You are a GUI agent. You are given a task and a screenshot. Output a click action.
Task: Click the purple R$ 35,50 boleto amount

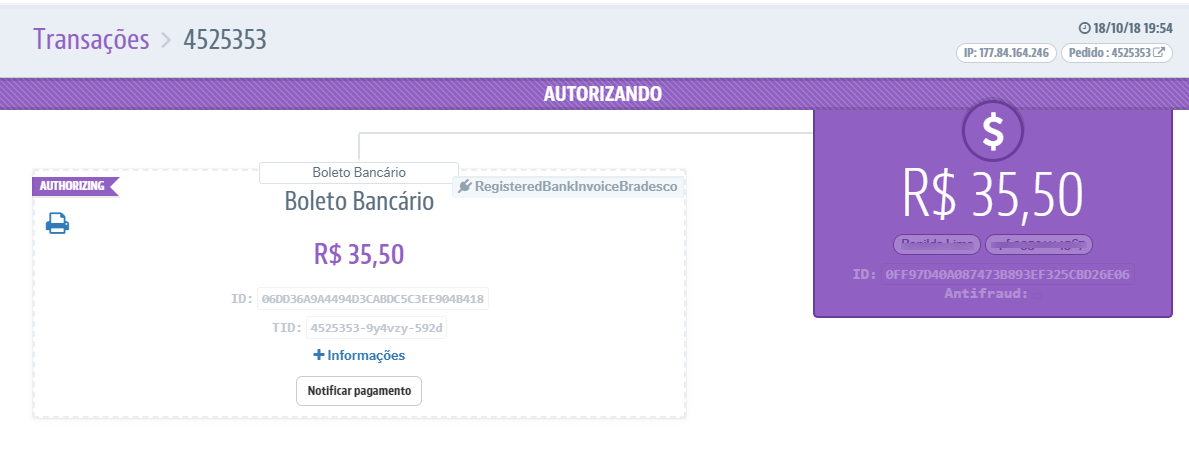click(359, 254)
